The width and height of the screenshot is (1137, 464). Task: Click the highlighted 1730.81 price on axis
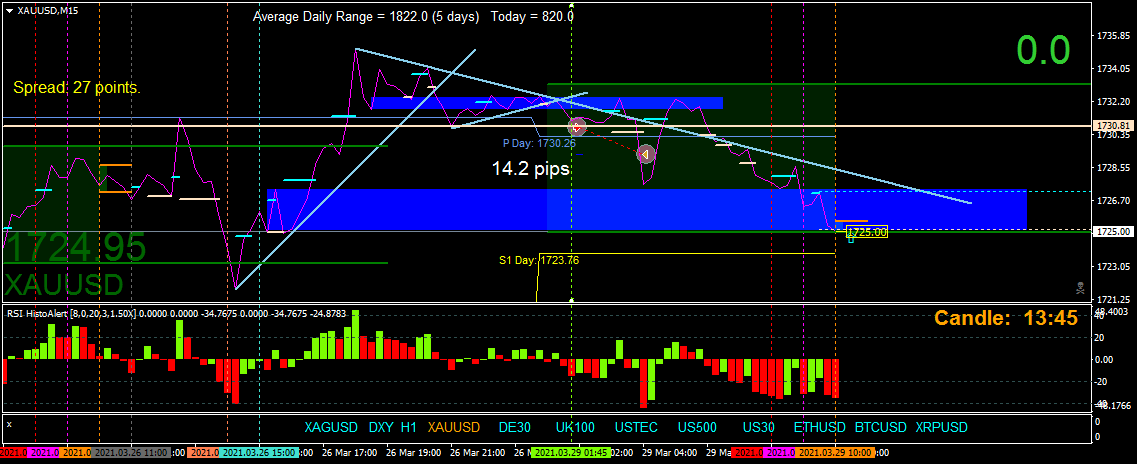coord(1112,125)
